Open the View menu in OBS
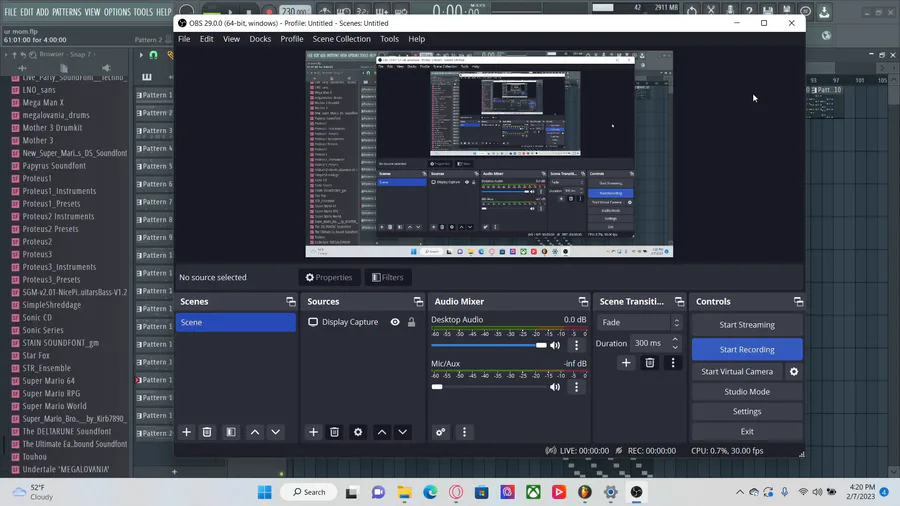The height and width of the screenshot is (506, 900). pyautogui.click(x=231, y=39)
